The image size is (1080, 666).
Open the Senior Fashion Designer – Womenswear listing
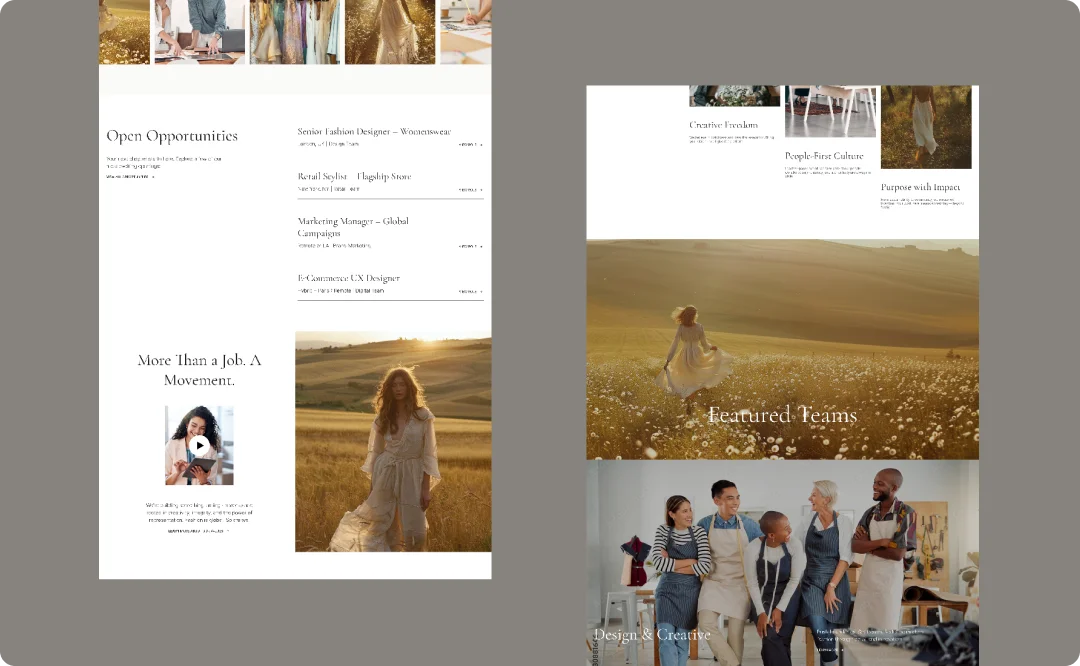click(x=374, y=131)
